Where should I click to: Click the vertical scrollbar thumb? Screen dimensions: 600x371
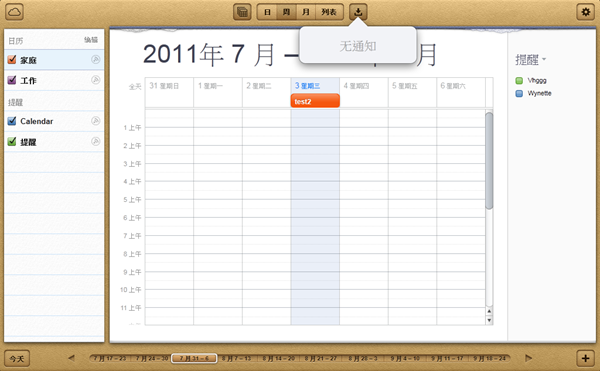click(x=489, y=161)
